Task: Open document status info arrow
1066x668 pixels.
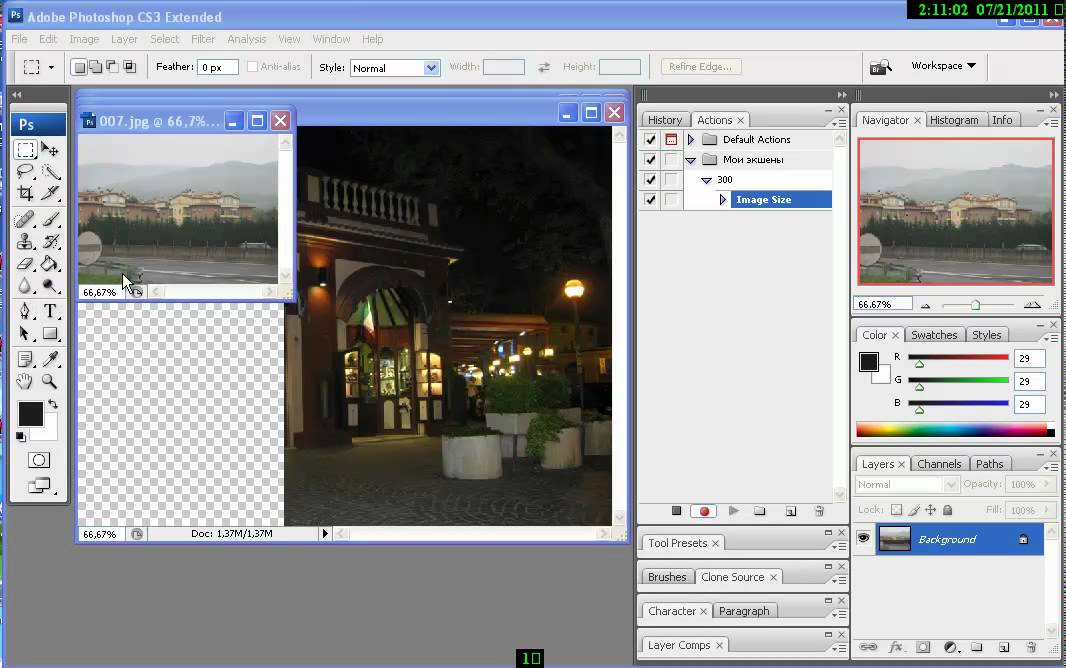Action: tap(325, 534)
